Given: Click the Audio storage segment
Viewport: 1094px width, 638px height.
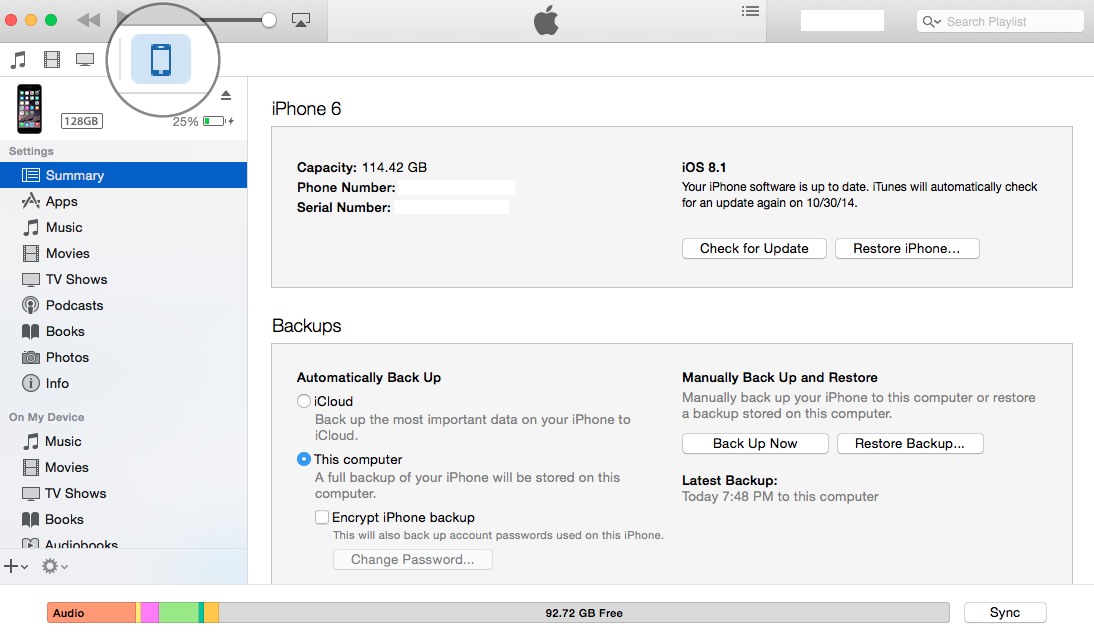Looking at the screenshot, I should click(91, 613).
